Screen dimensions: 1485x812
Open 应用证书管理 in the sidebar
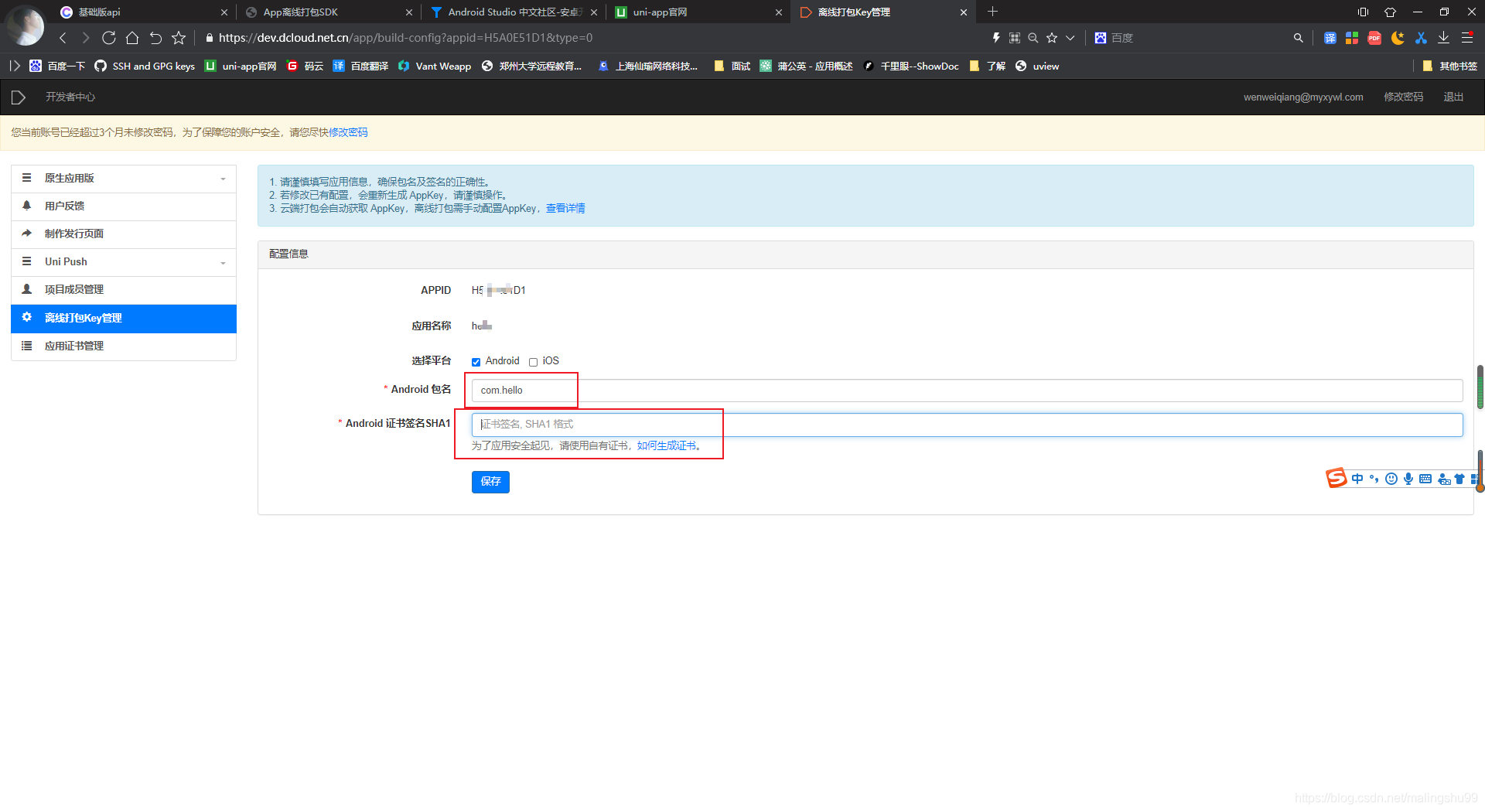click(124, 346)
